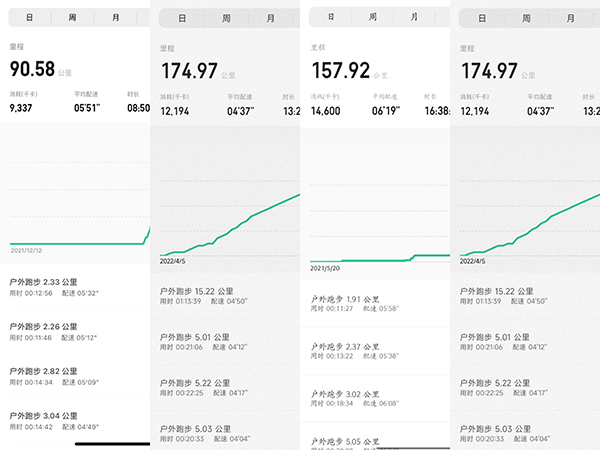Switch to 周 tab above 157.92 mileage
The height and width of the screenshot is (450, 600).
[x=373, y=16]
